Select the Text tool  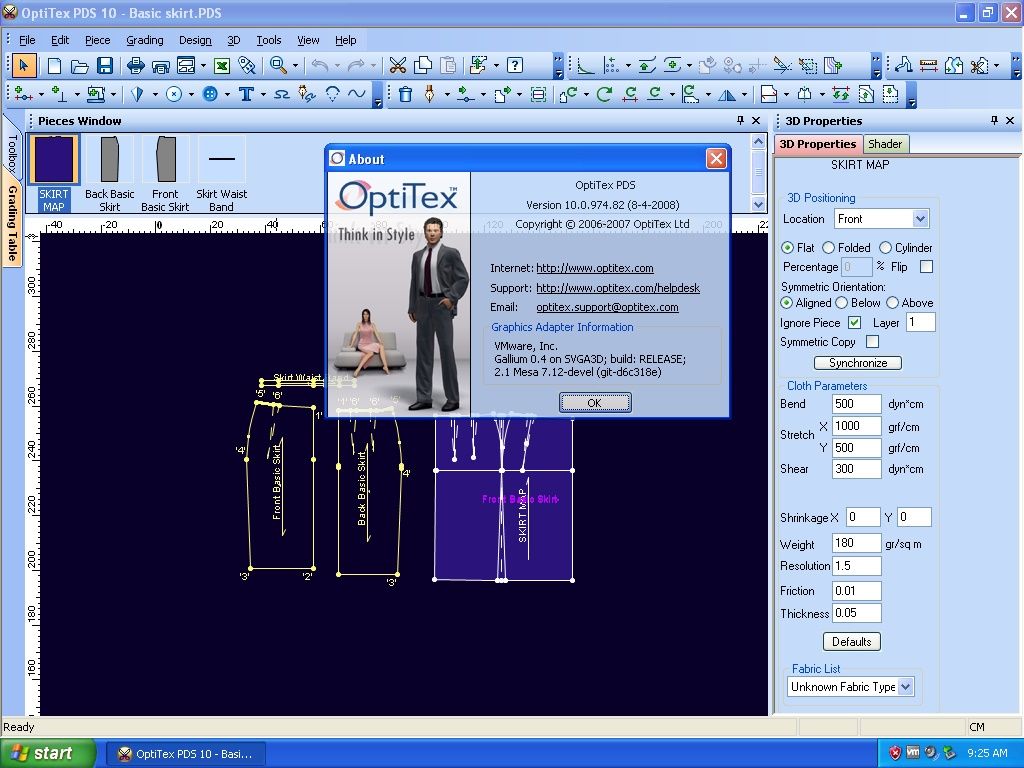[246, 95]
